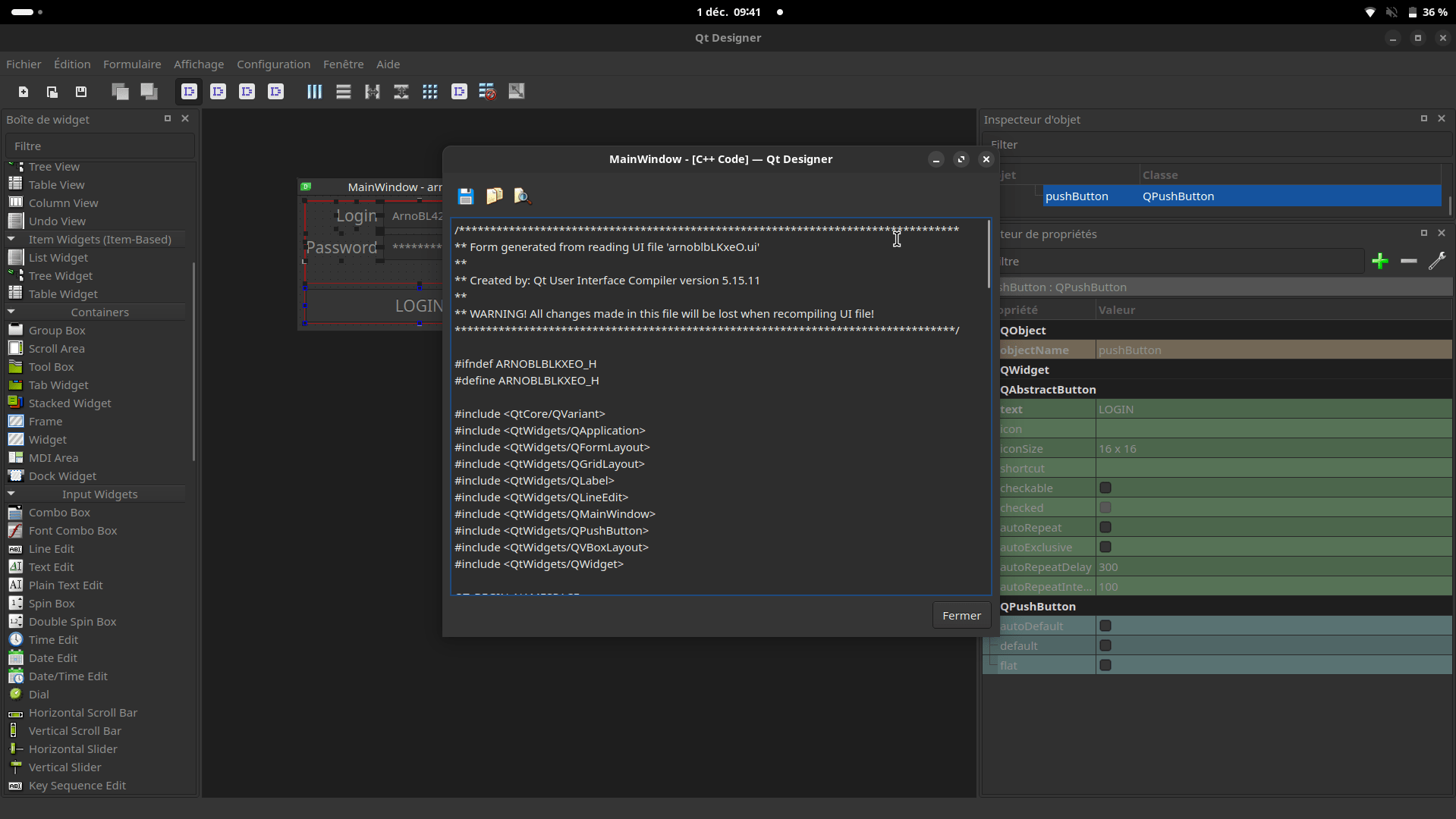Focus the widget box Filtre field
Screen dimensions: 1456x819
click(x=100, y=146)
